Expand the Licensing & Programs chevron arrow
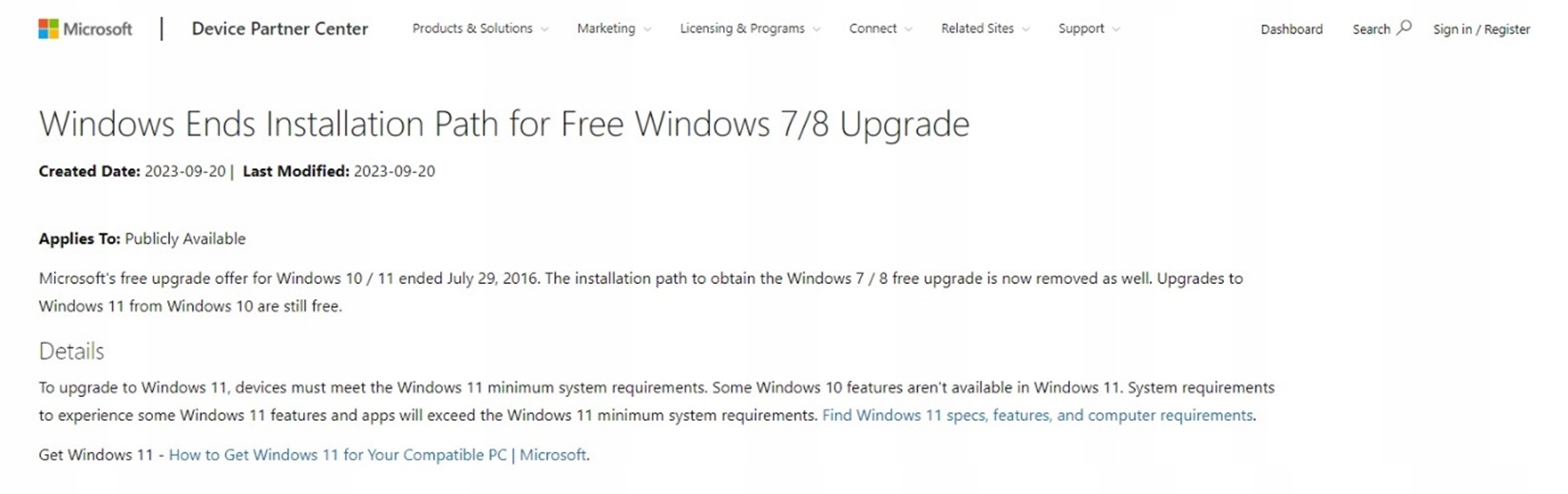This screenshot has height=494, width=1568. [x=816, y=29]
